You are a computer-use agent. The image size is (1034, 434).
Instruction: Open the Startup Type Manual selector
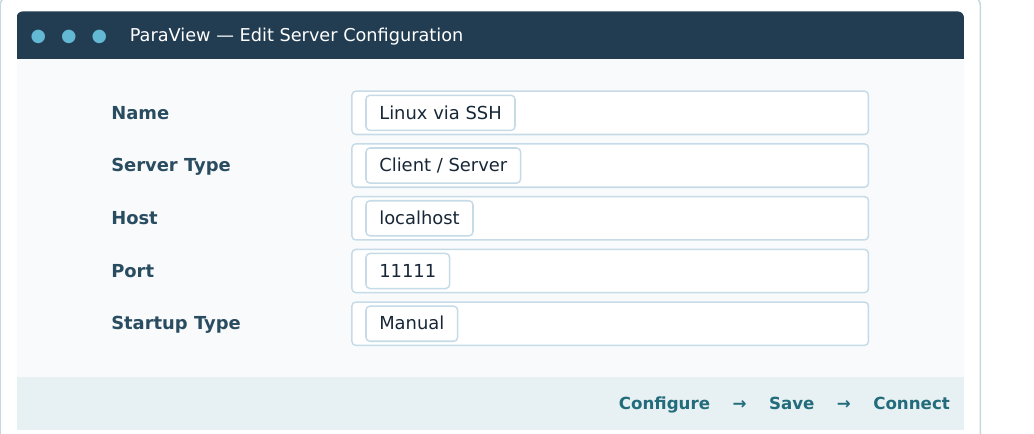click(x=610, y=324)
